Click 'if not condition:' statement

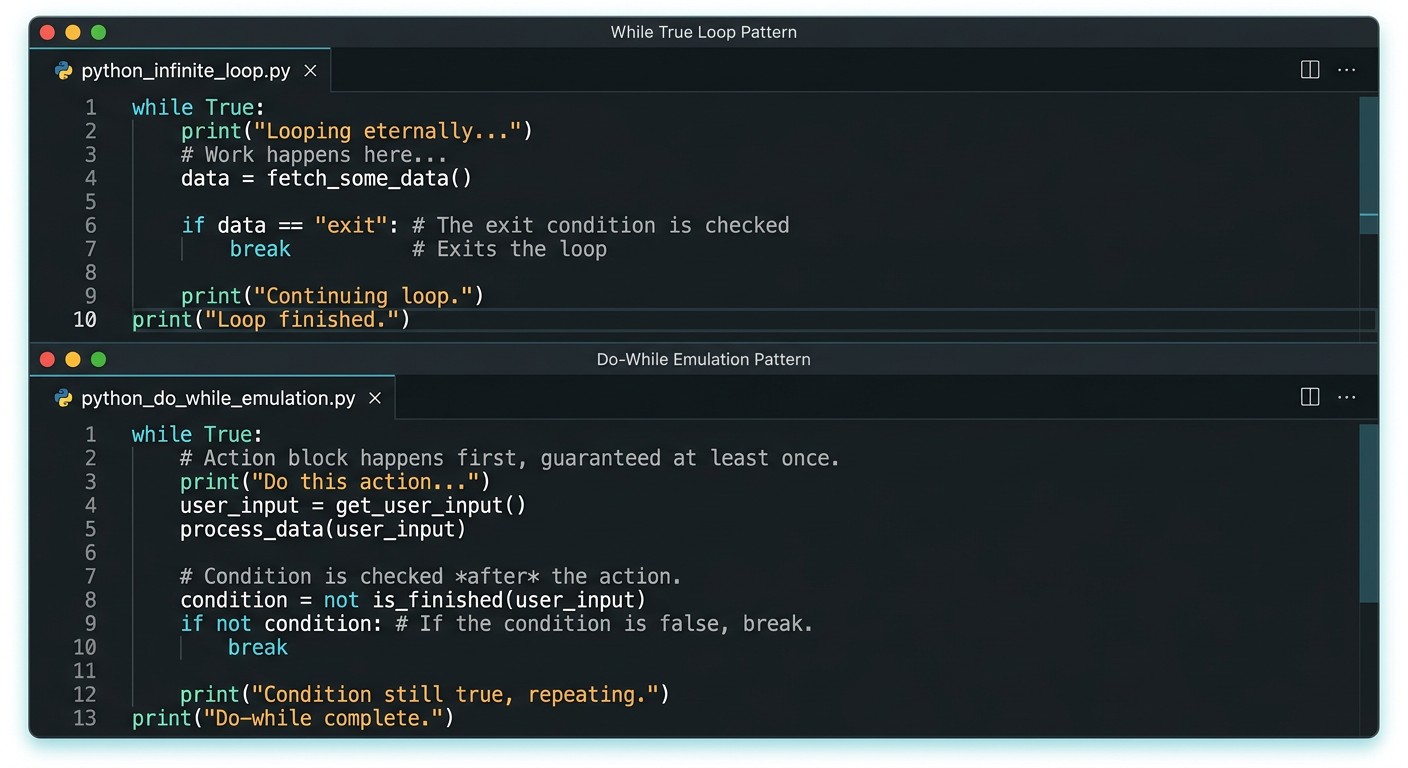(281, 624)
